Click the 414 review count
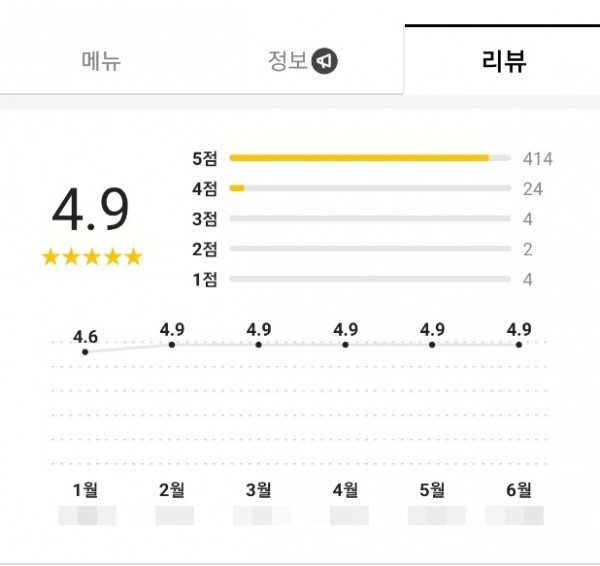The image size is (600, 566). 538,159
